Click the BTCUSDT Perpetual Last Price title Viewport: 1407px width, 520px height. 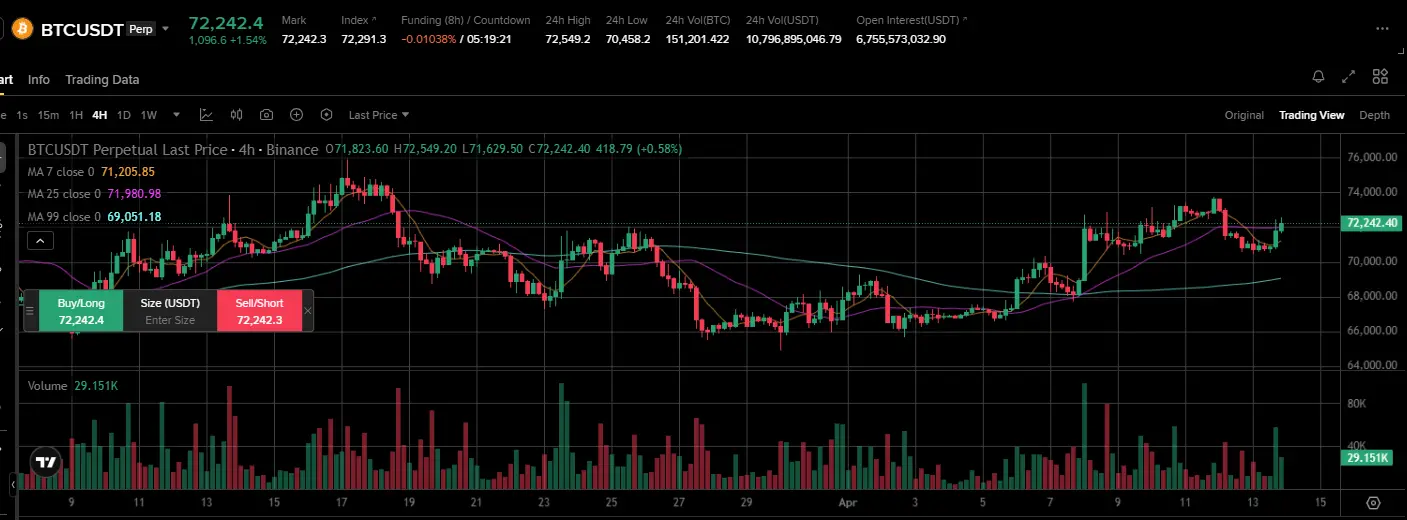pos(173,150)
